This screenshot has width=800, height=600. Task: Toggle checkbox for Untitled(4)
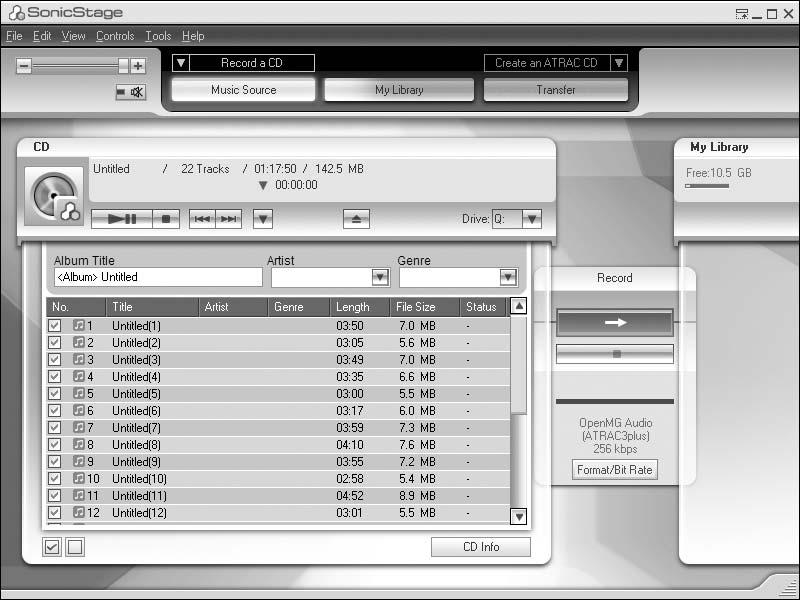pyautogui.click(x=55, y=377)
